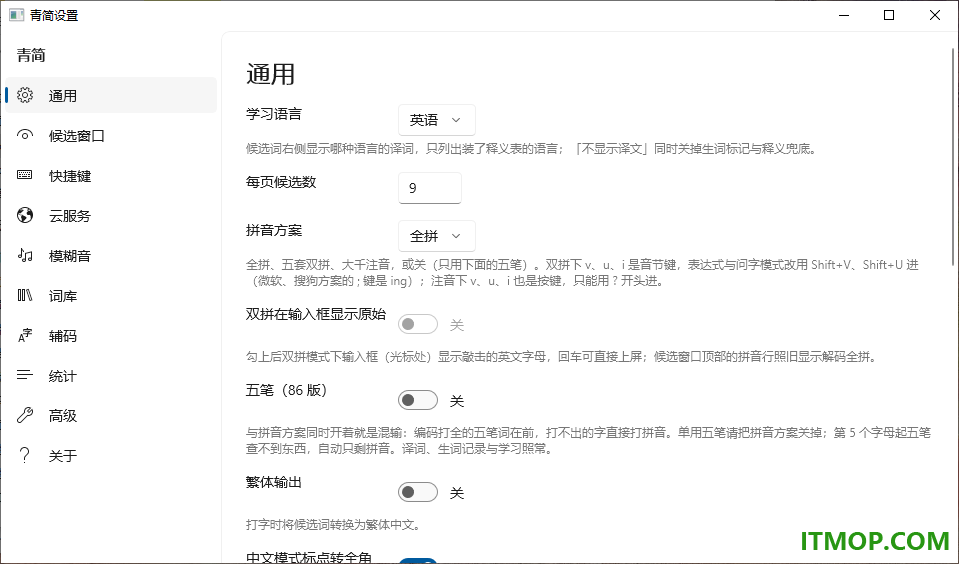
Task: Click the 五笔（86 版）label
Action: tap(287, 390)
